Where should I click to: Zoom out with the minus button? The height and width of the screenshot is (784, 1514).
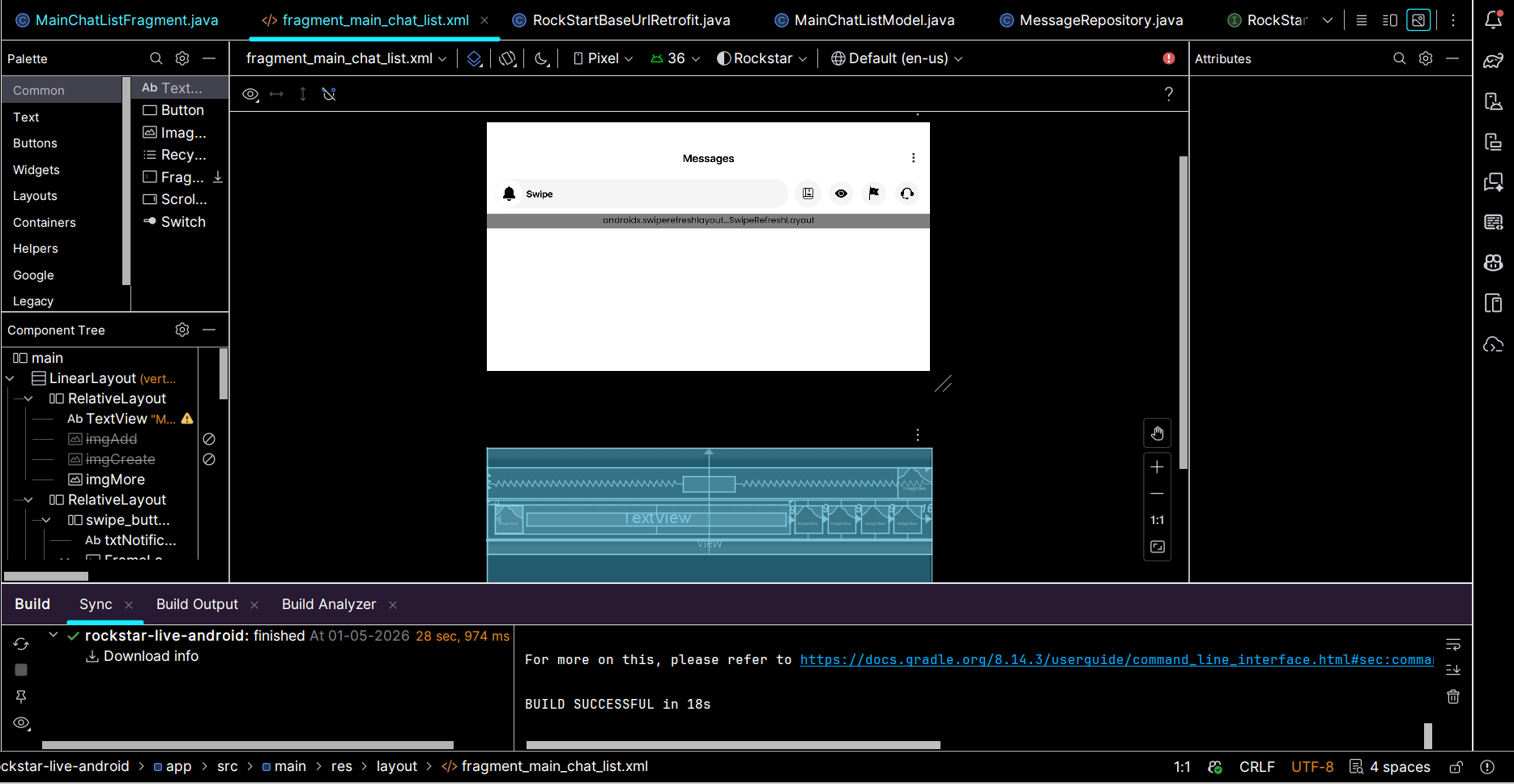pyautogui.click(x=1158, y=493)
